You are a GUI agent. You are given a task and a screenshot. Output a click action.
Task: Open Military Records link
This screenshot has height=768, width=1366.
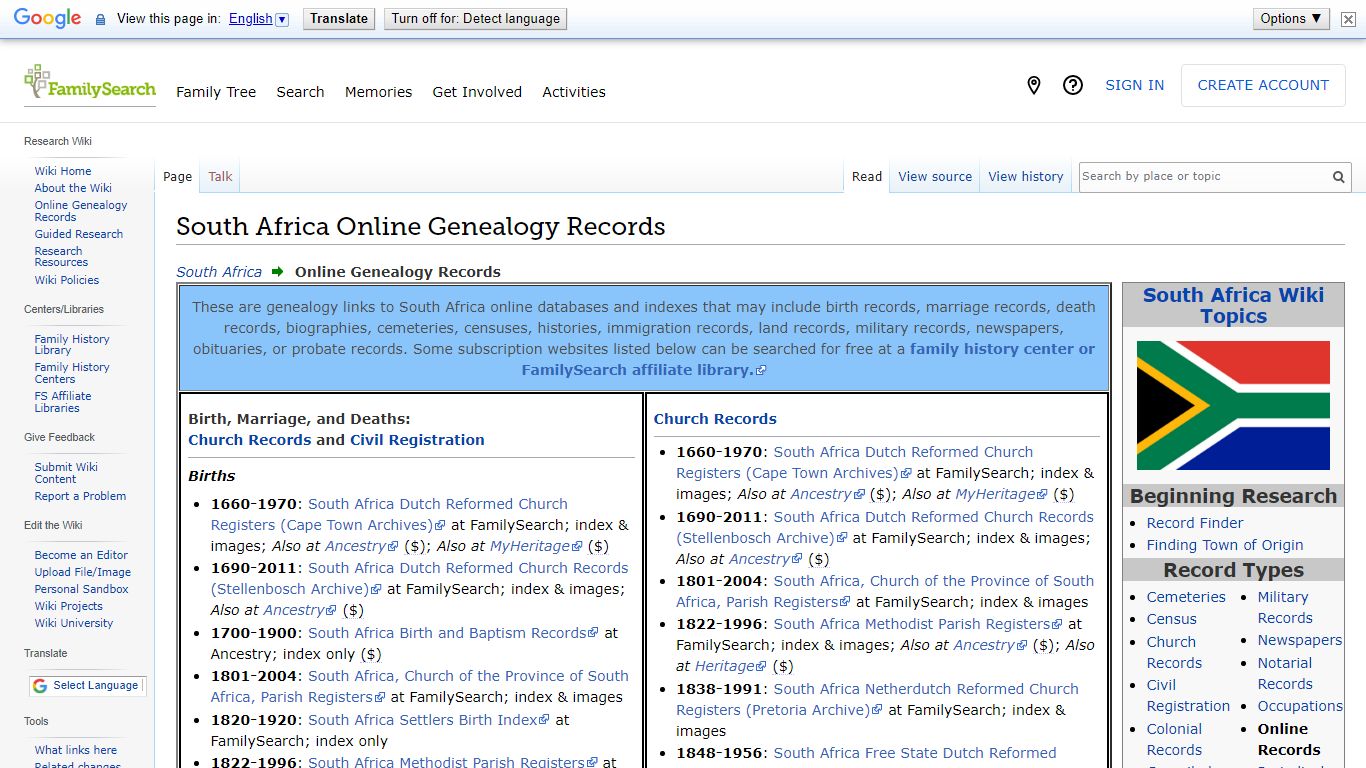click(1285, 607)
